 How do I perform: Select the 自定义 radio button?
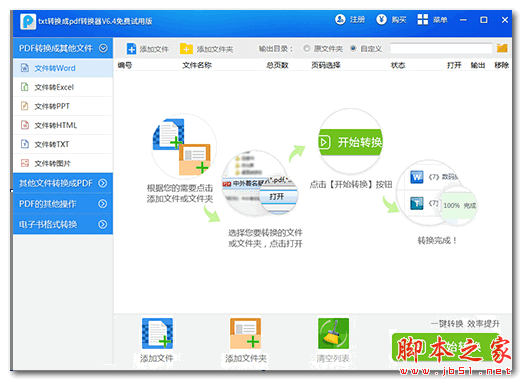click(353, 48)
